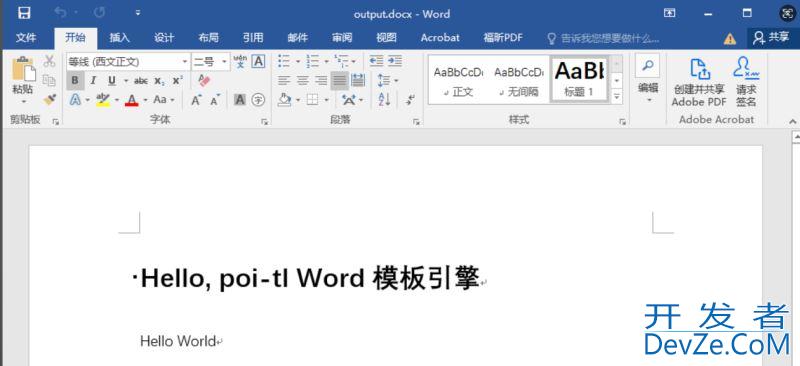Image resolution: width=800 pixels, height=366 pixels.
Task: Switch to the 插入 ribbon tab
Action: 119,38
